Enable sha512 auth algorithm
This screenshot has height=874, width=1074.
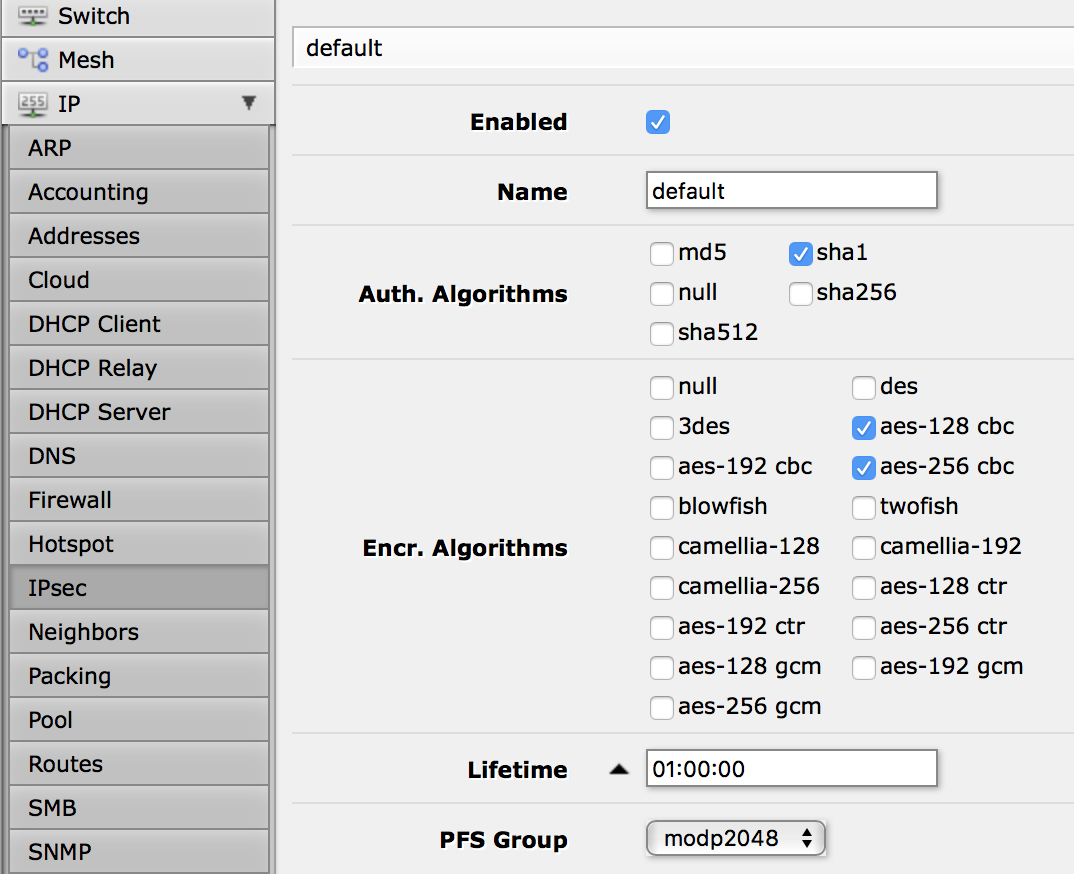pyautogui.click(x=662, y=334)
